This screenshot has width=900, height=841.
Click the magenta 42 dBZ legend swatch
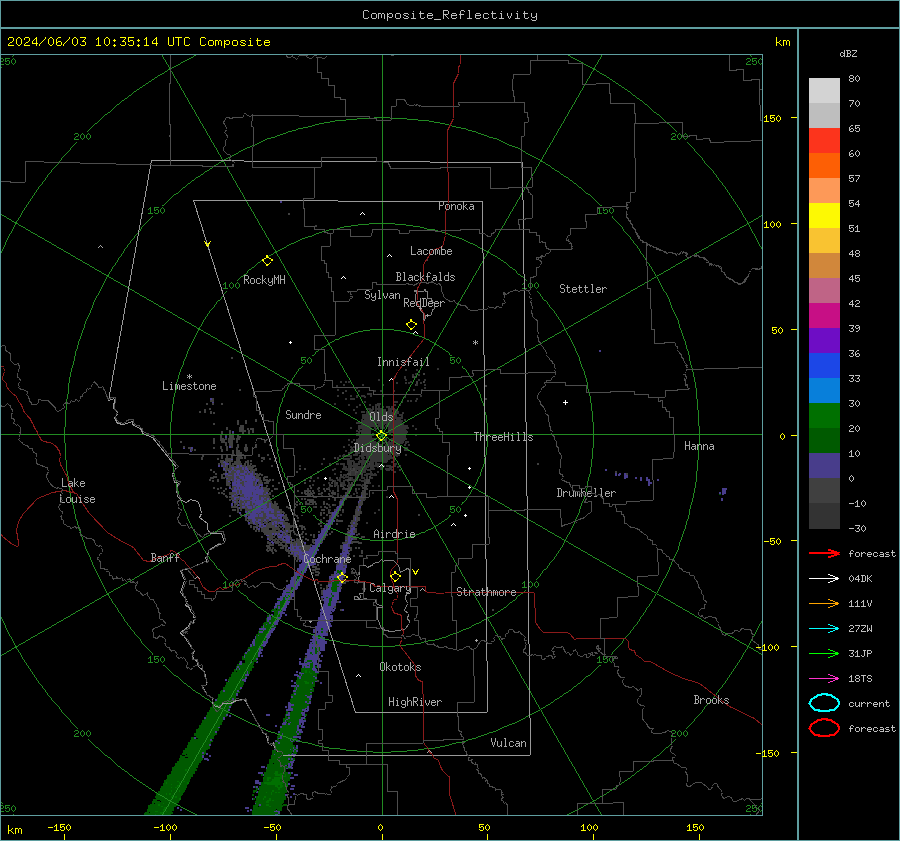coord(824,315)
